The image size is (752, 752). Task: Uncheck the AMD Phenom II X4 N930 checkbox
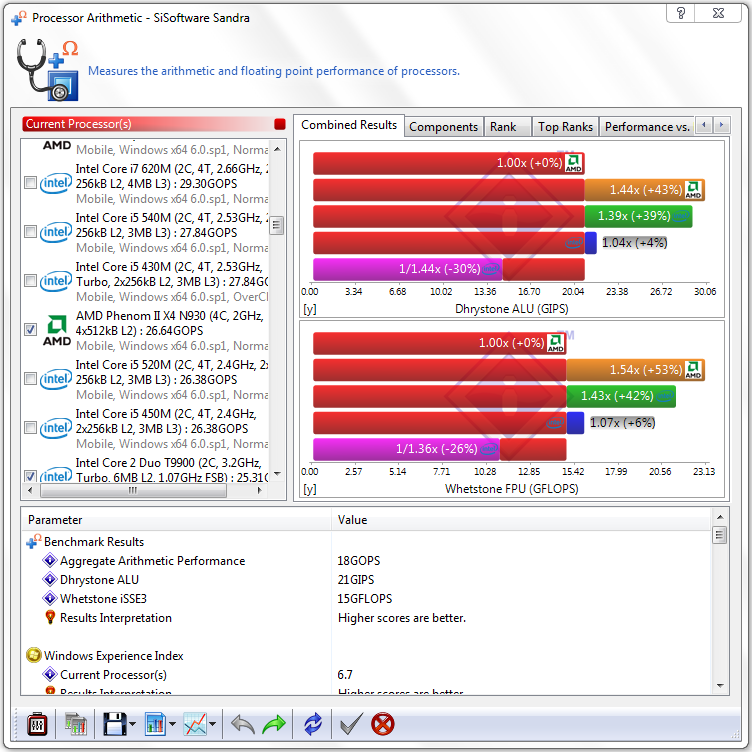30,329
